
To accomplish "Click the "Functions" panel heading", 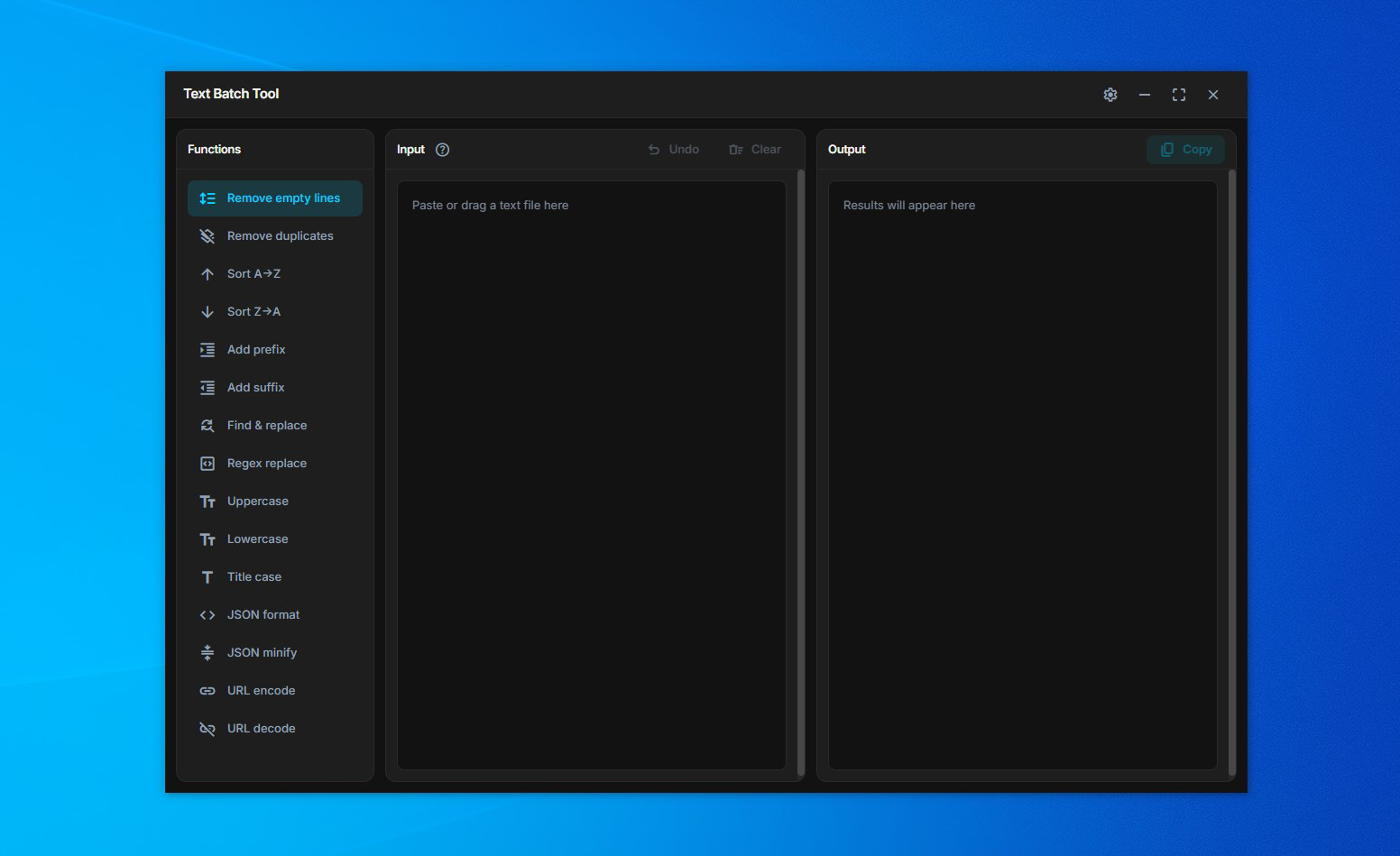I will [215, 150].
